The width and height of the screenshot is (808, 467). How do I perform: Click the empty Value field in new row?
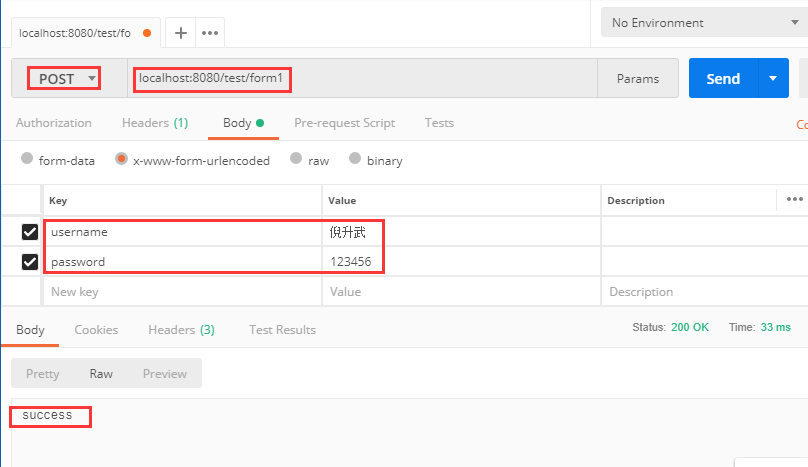tap(461, 292)
